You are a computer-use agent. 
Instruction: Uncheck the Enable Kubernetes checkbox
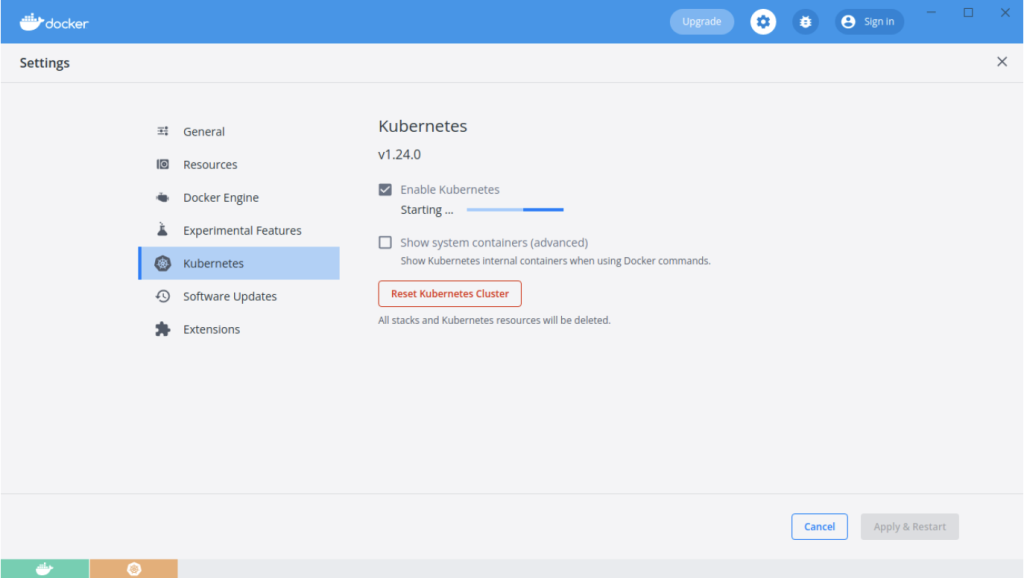coord(385,190)
